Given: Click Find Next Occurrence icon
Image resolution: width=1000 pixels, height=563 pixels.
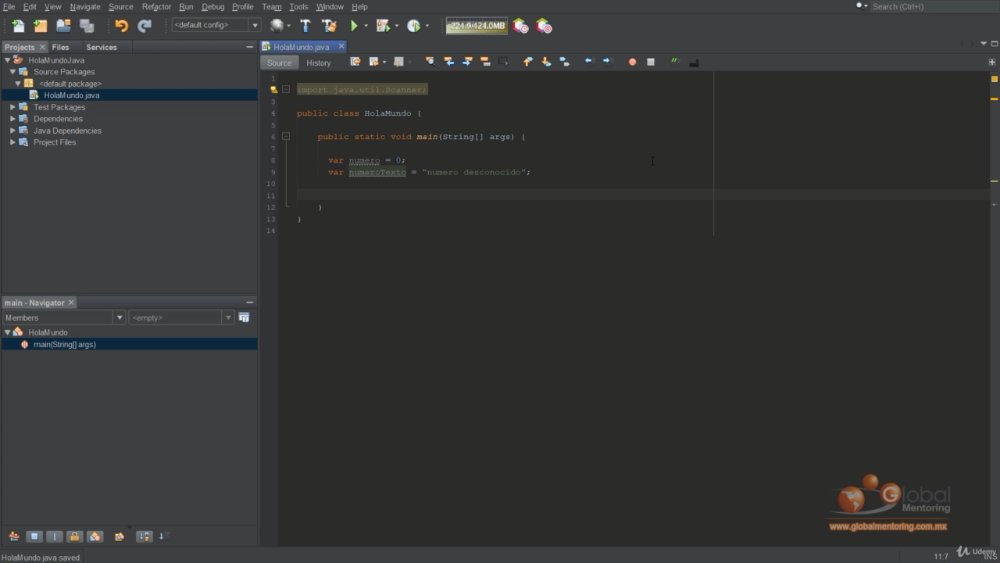Looking at the screenshot, I should click(467, 62).
